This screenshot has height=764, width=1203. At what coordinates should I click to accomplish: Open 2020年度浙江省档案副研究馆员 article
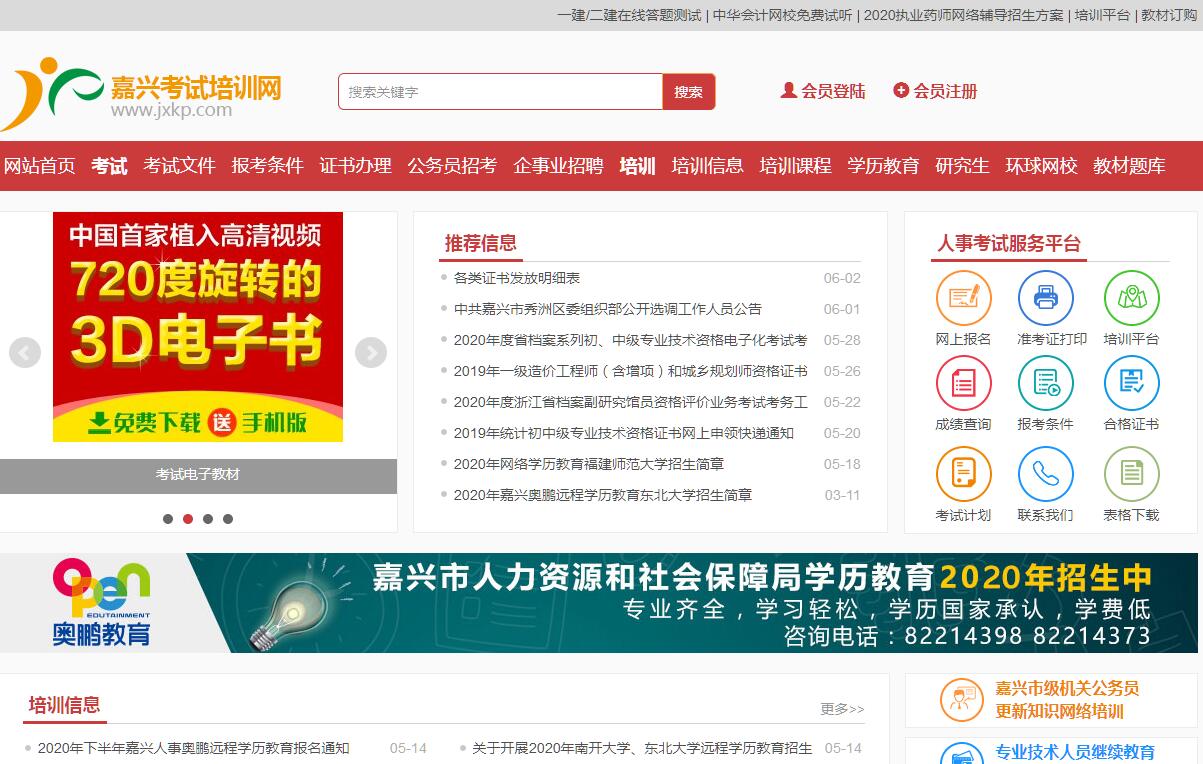630,402
